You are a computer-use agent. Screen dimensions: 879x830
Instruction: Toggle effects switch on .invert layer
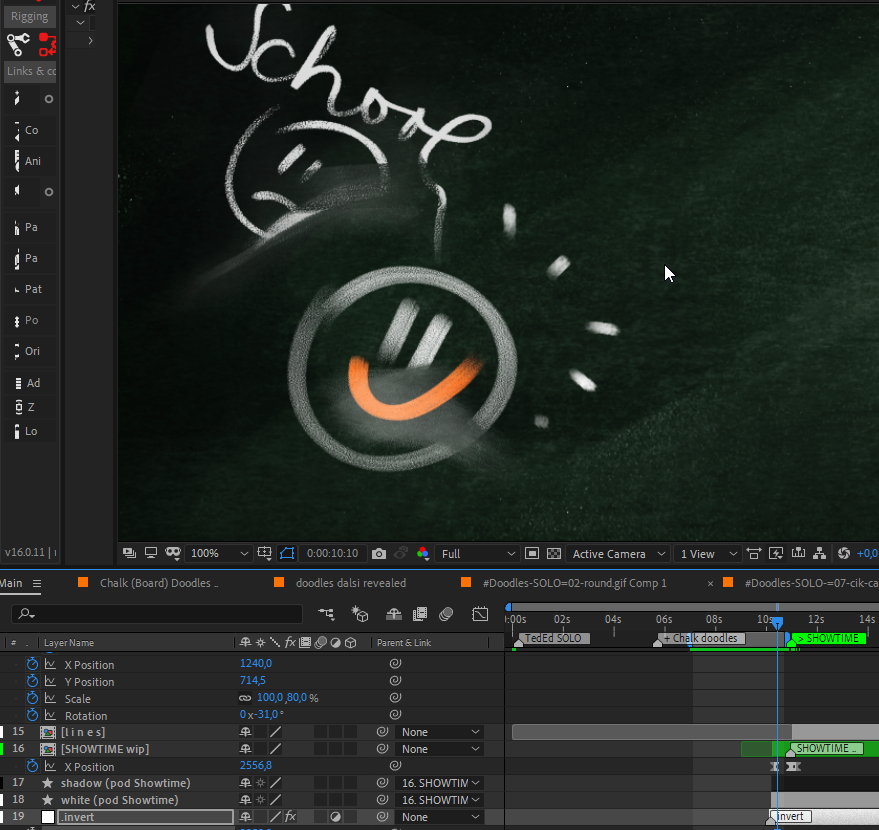tap(290, 817)
